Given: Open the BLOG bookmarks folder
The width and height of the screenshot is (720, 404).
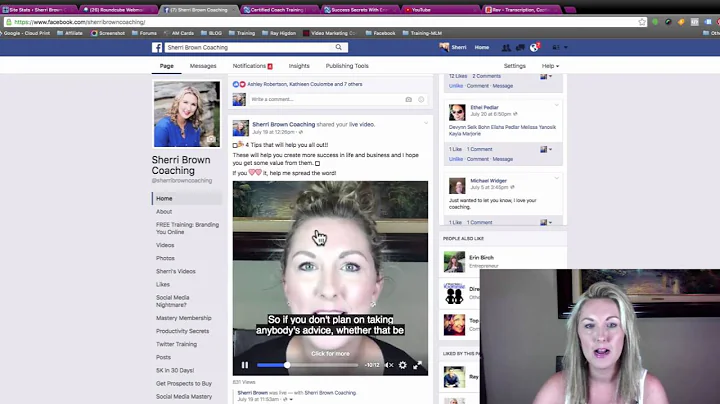Looking at the screenshot, I should point(211,33).
